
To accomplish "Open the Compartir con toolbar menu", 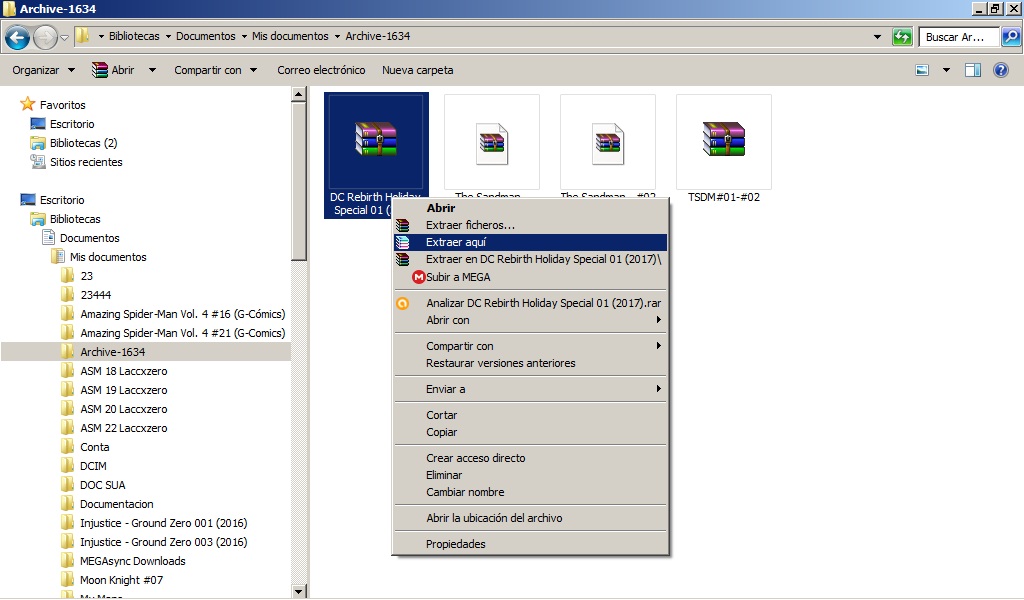I will coord(216,70).
